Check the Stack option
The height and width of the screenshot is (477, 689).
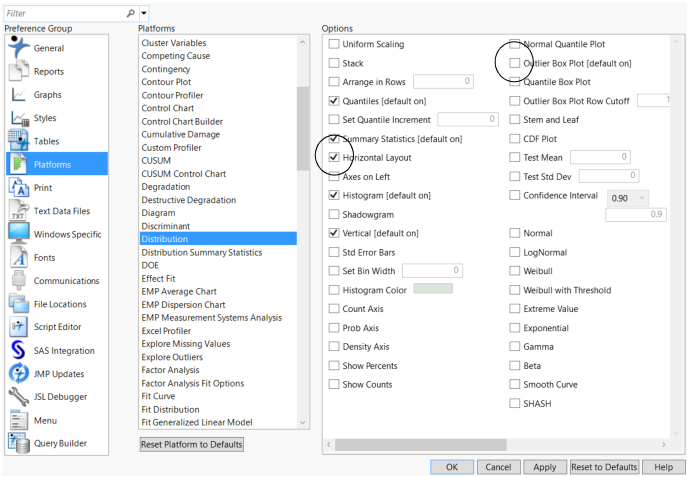pos(334,63)
